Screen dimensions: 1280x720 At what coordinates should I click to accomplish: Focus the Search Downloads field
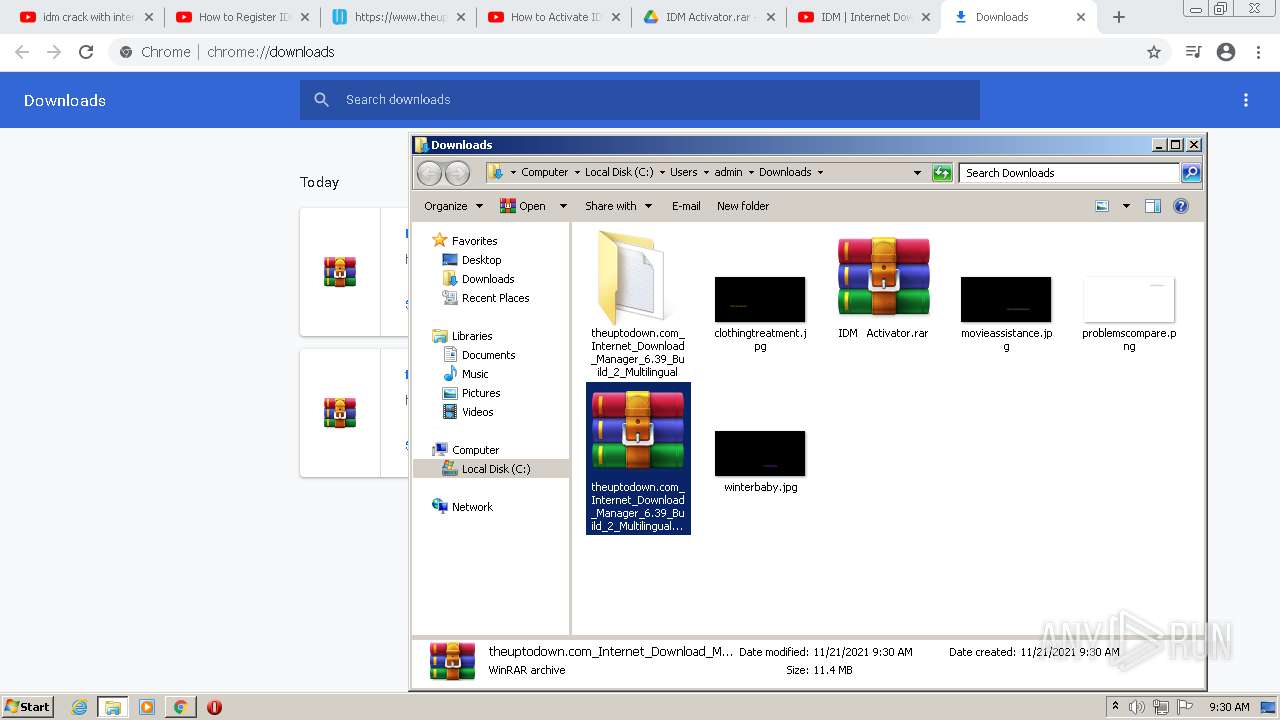(x=1069, y=173)
